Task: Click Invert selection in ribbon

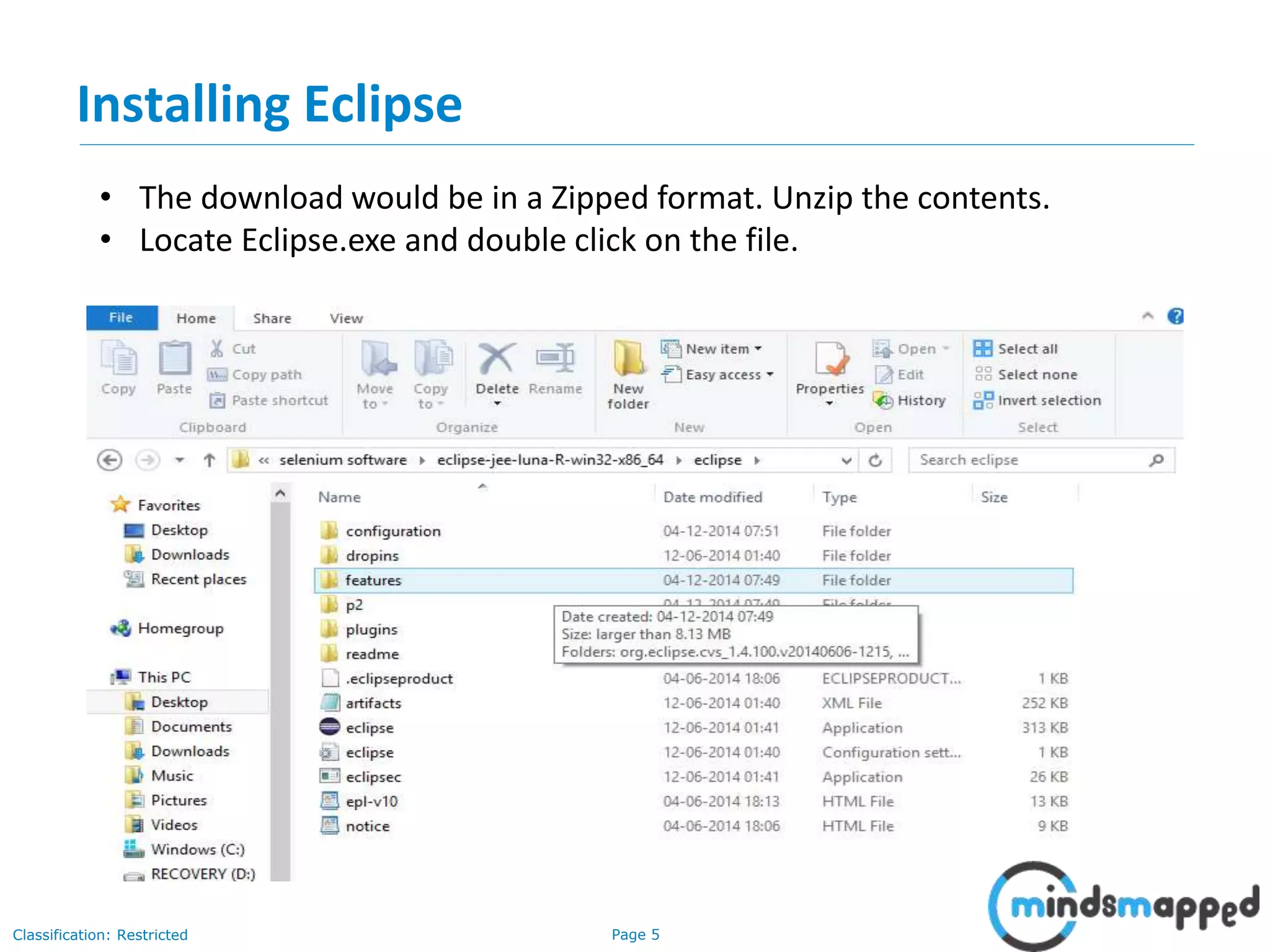Action: click(1037, 401)
